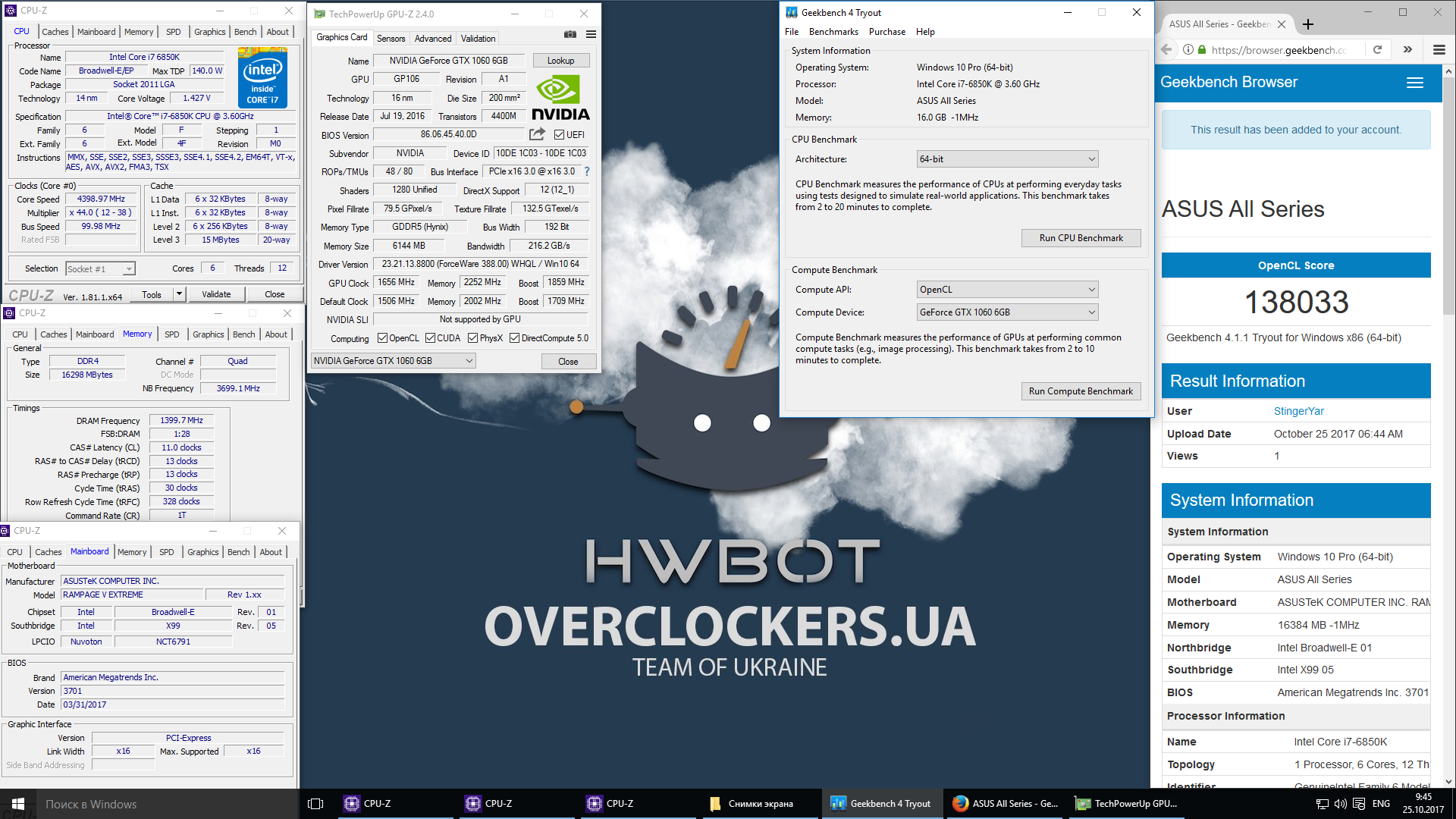Viewport: 1456px width, 819px height.
Task: Toggle the OpenCL computing checkbox
Action: coord(382,338)
